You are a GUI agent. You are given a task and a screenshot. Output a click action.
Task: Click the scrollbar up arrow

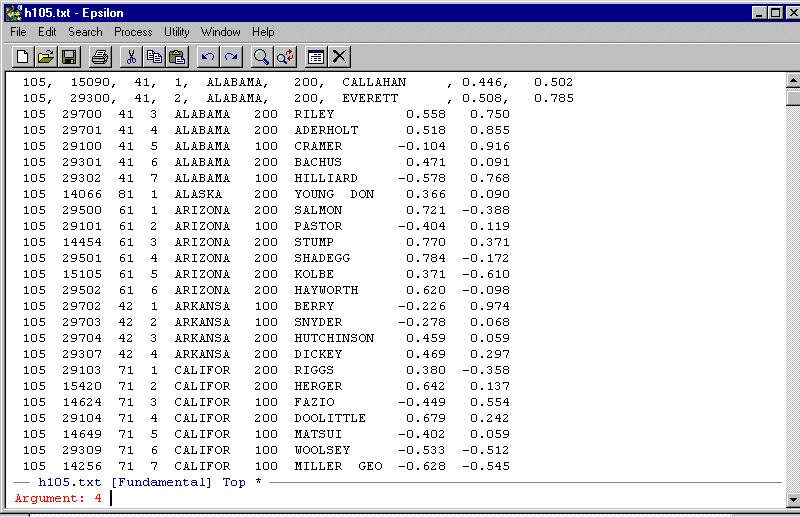(x=792, y=82)
